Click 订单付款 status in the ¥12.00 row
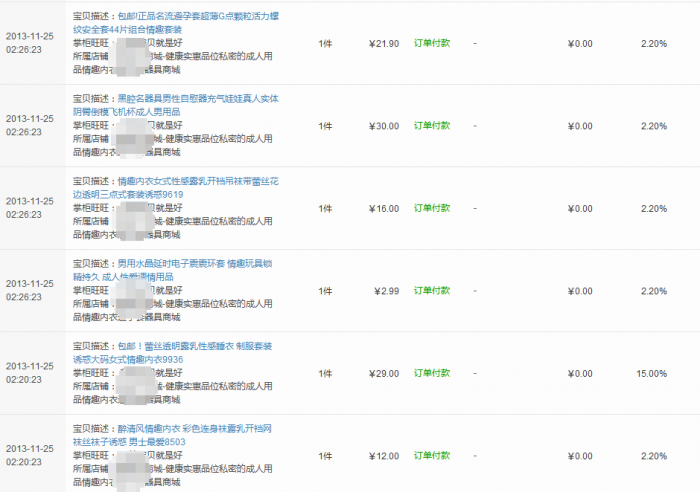Screen dimensions: 700x492 click(x=432, y=456)
